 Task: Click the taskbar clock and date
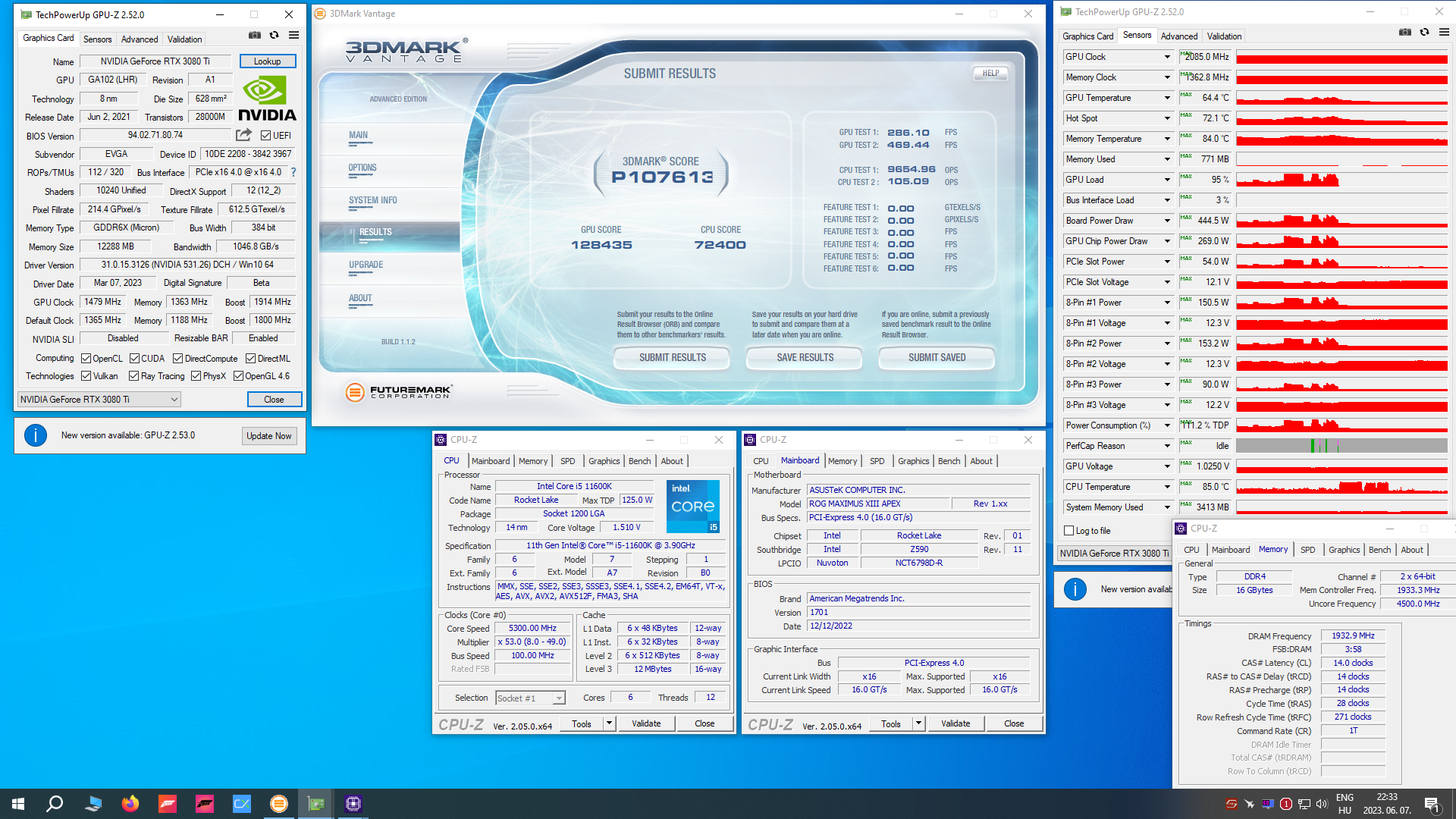1387,804
